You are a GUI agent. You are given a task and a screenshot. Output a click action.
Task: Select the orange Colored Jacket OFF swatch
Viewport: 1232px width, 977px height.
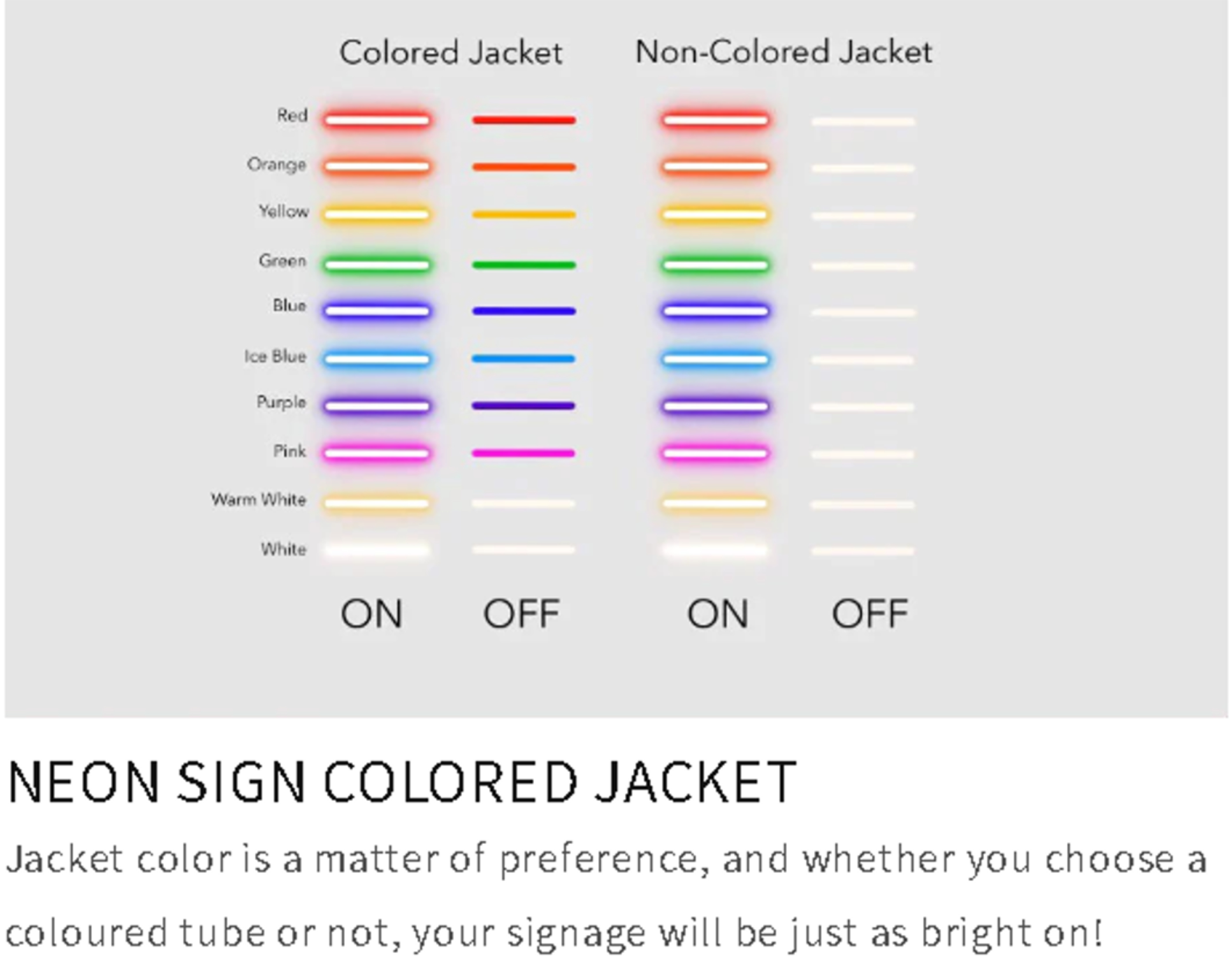tap(523, 168)
